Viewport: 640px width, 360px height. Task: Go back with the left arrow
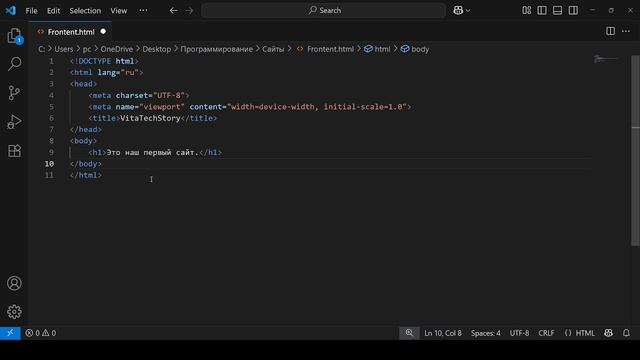[x=173, y=11]
